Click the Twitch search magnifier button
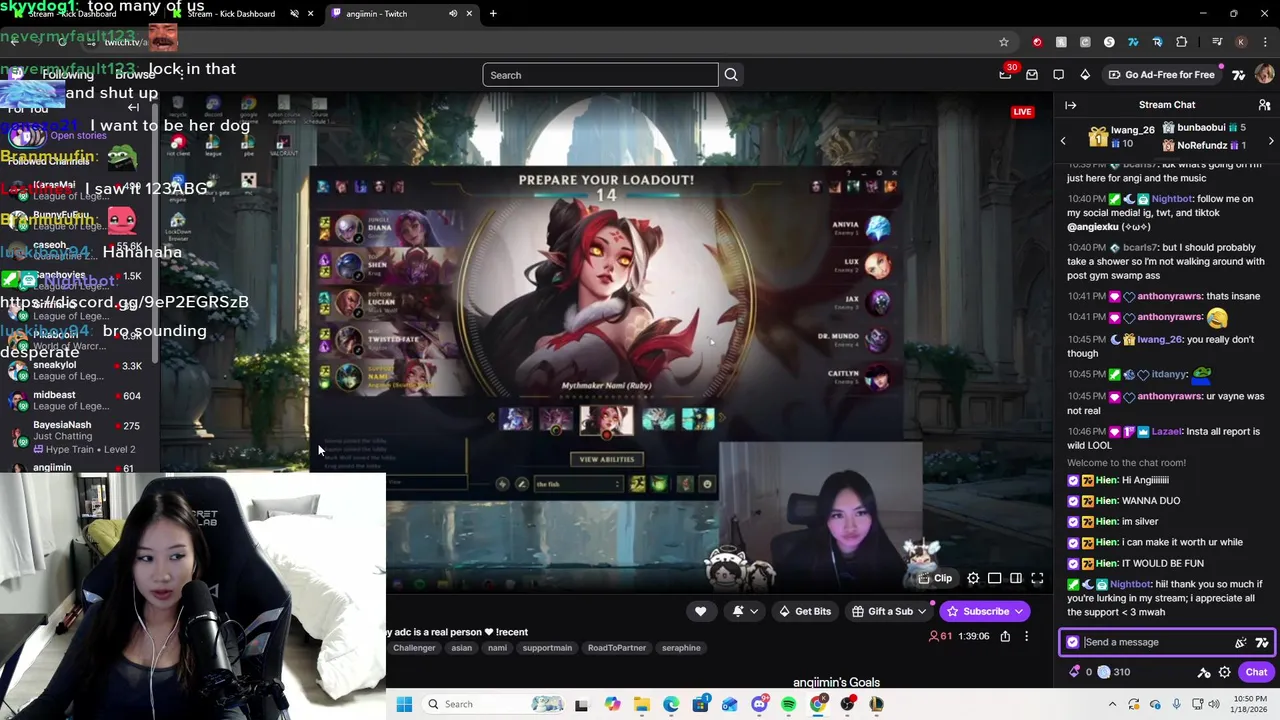Viewport: 1280px width, 720px height. [x=731, y=75]
